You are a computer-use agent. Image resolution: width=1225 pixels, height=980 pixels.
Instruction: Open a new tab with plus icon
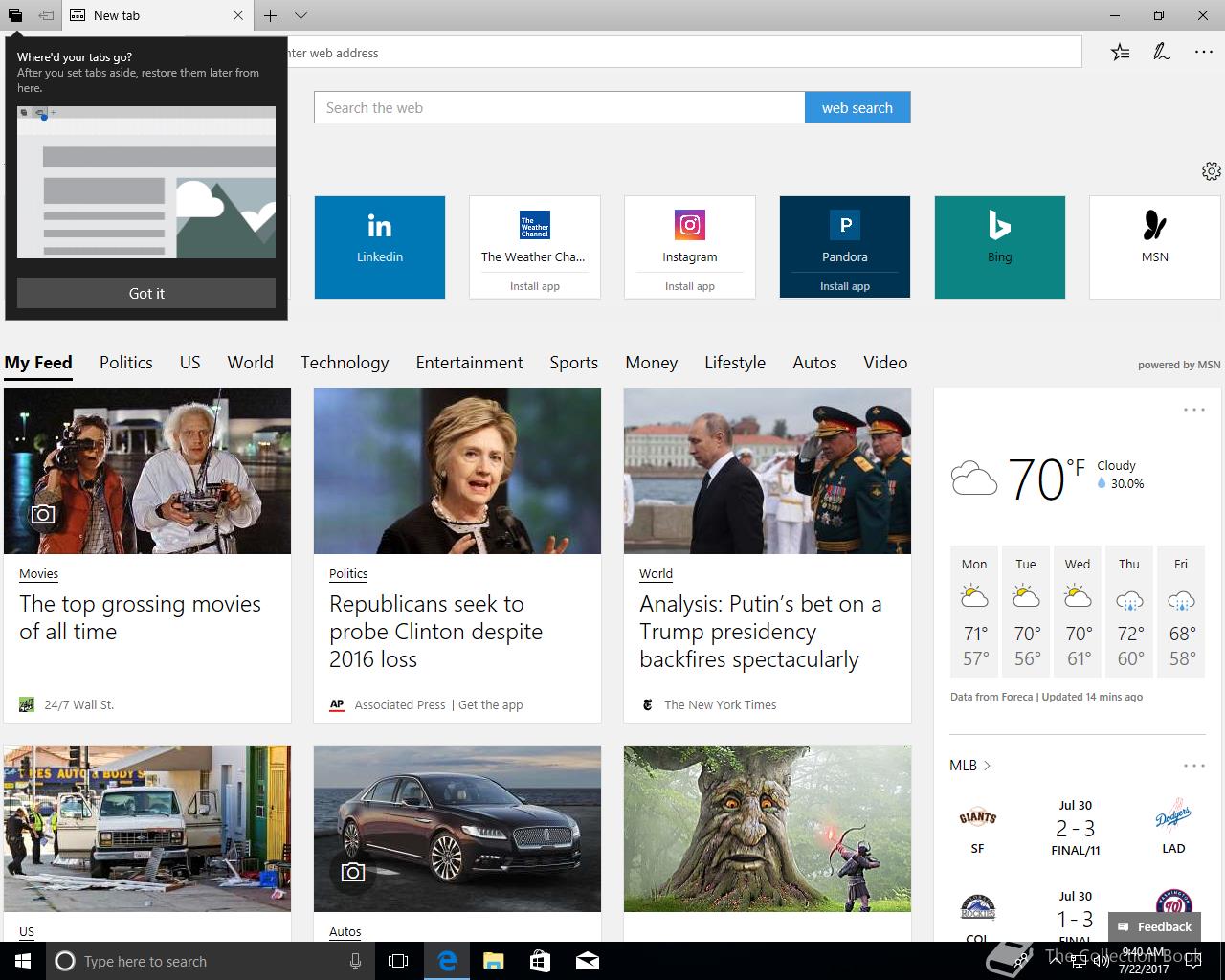pyautogui.click(x=271, y=15)
